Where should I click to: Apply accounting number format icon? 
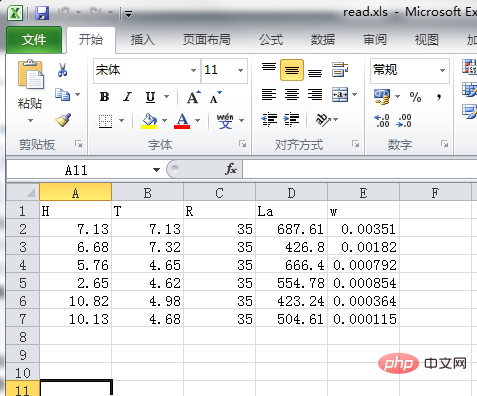coord(382,97)
